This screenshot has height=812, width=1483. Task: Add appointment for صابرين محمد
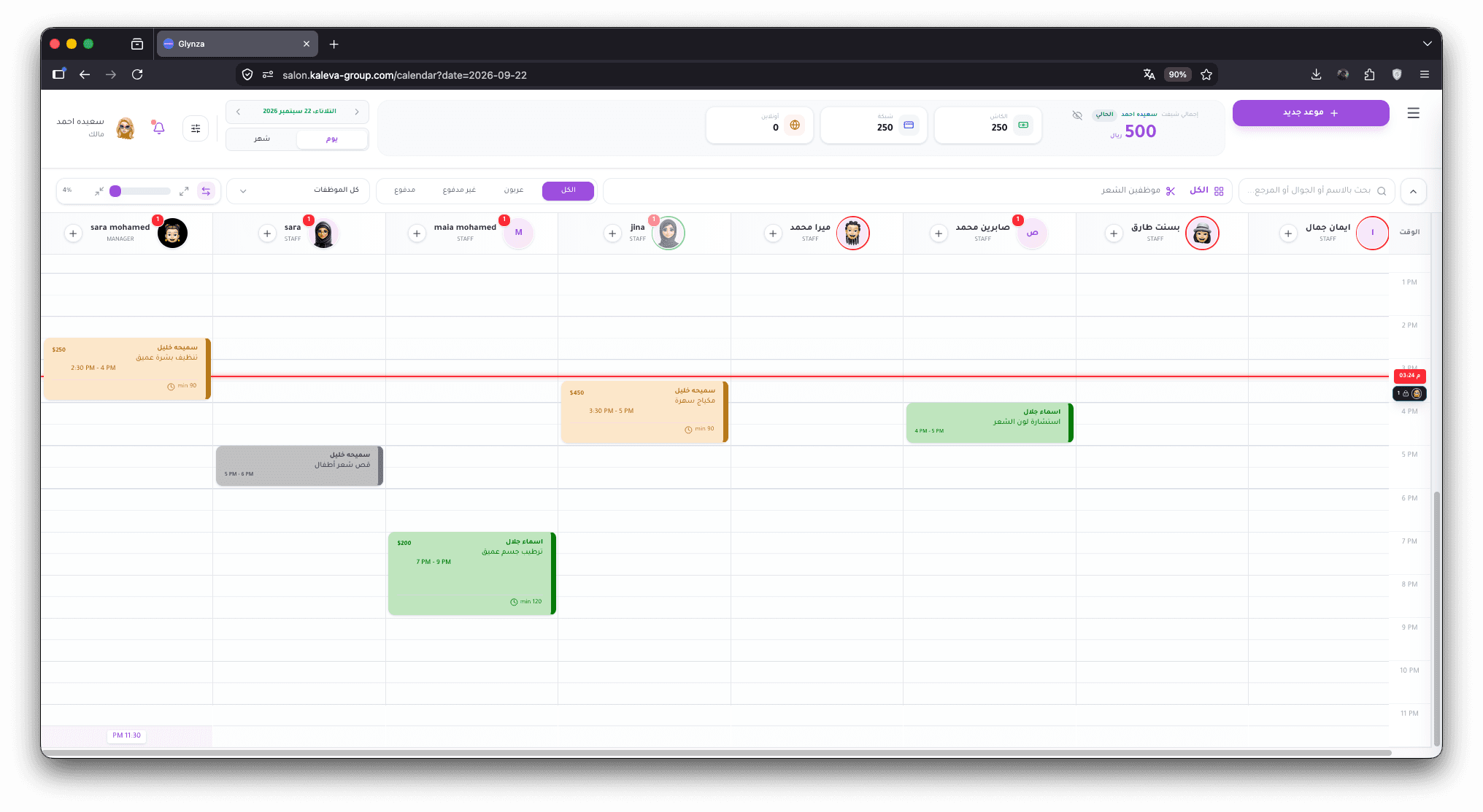pos(939,233)
